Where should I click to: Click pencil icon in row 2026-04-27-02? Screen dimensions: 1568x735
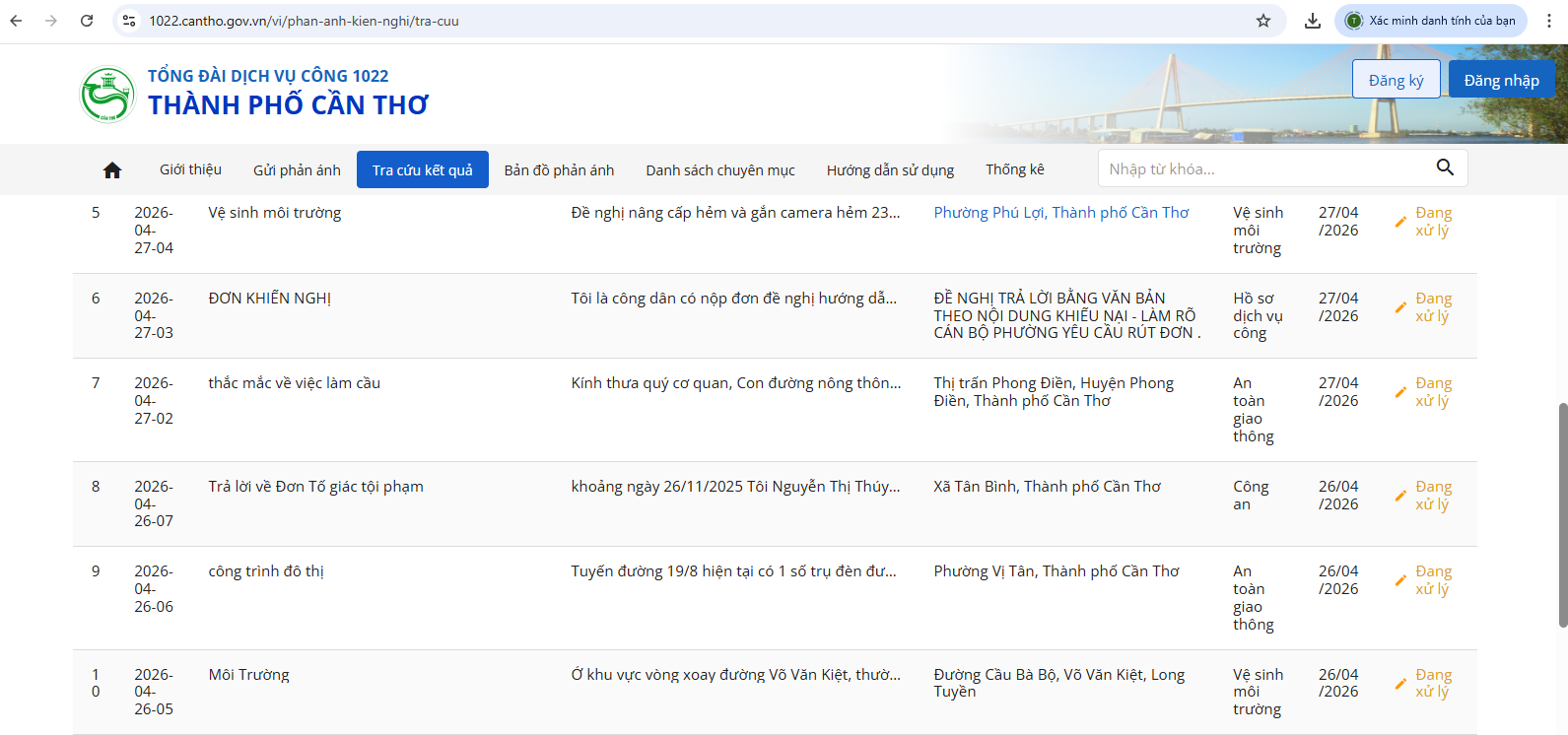(1400, 392)
